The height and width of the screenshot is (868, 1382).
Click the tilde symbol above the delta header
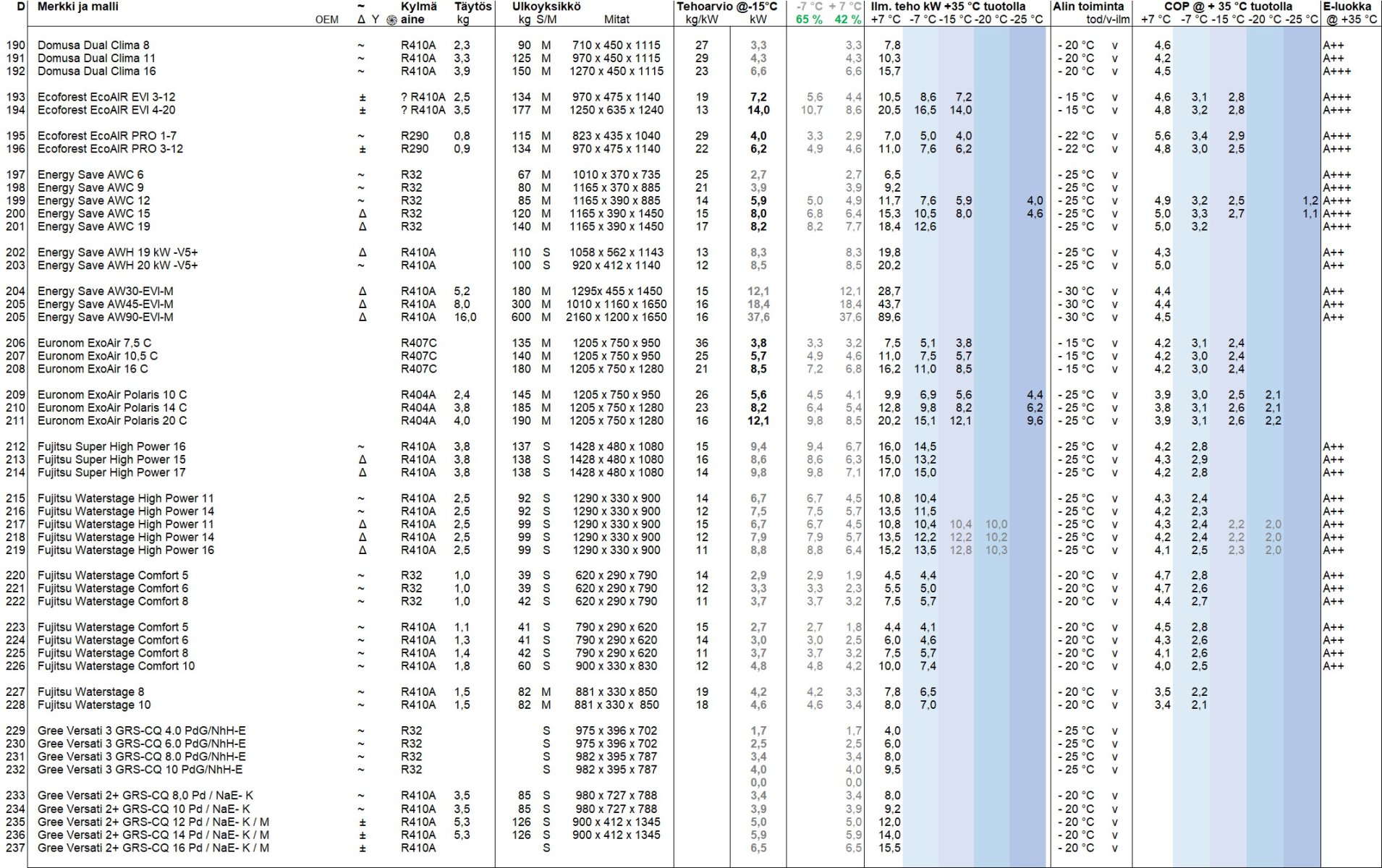[x=361, y=7]
